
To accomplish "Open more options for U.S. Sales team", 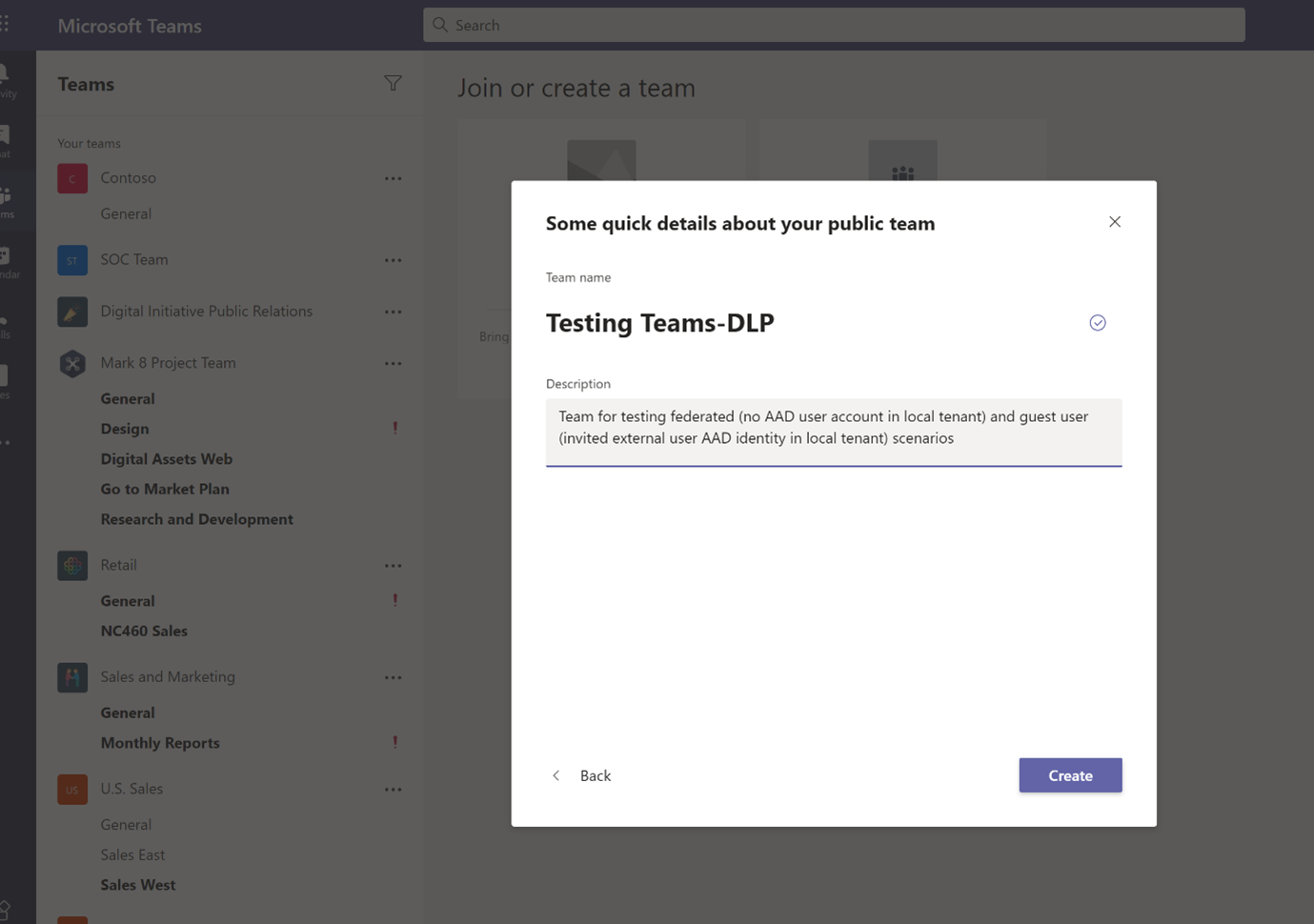I will pyautogui.click(x=393, y=790).
